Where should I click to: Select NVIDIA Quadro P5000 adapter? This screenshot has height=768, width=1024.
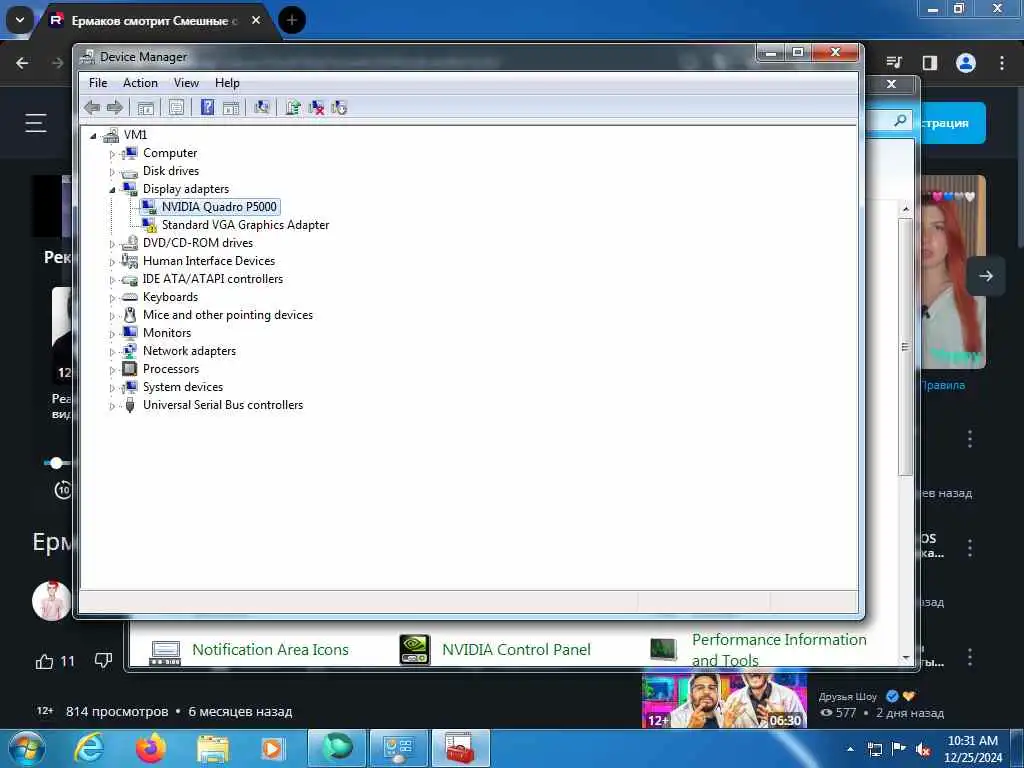pyautogui.click(x=219, y=207)
